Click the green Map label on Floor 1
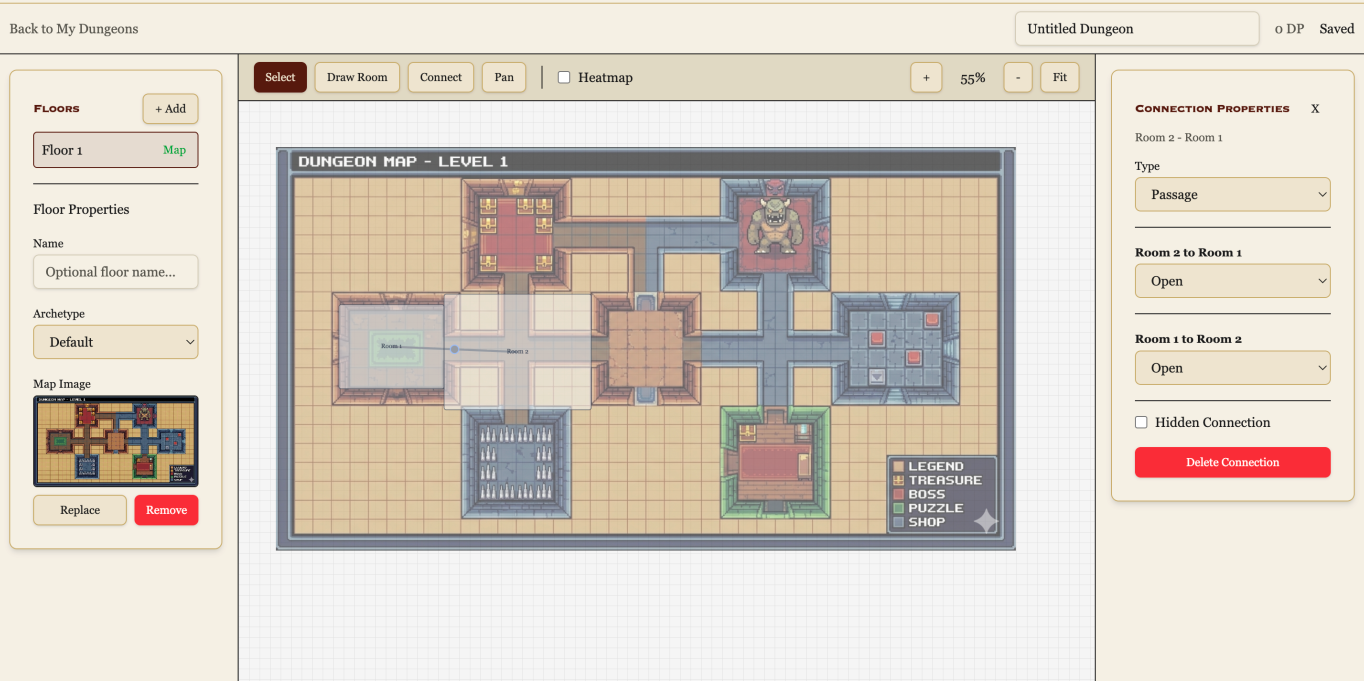The image size is (1364, 681). point(174,150)
